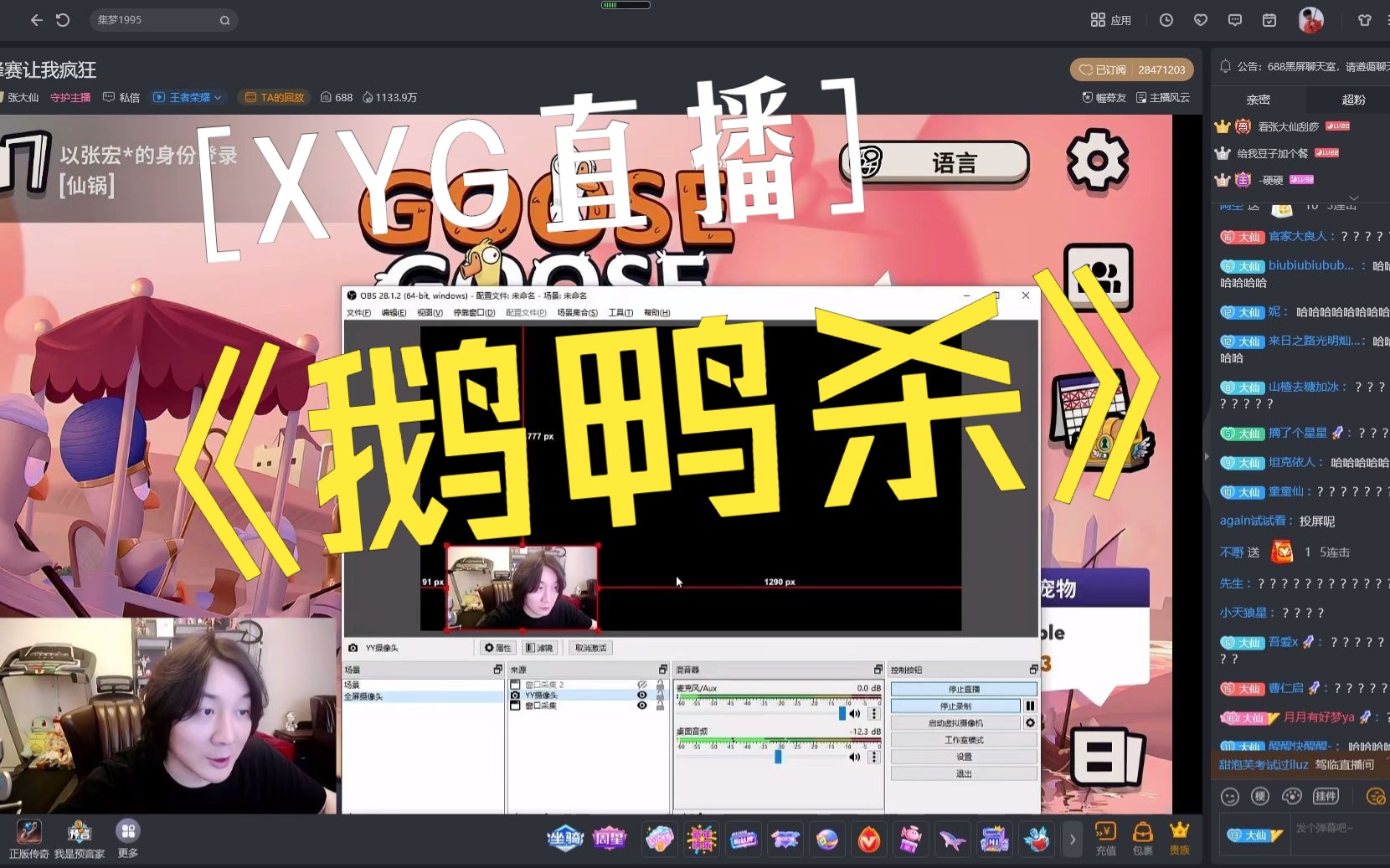This screenshot has height=868, width=1390.
Task: Click OBS 取消激活 button
Action: (x=591, y=648)
